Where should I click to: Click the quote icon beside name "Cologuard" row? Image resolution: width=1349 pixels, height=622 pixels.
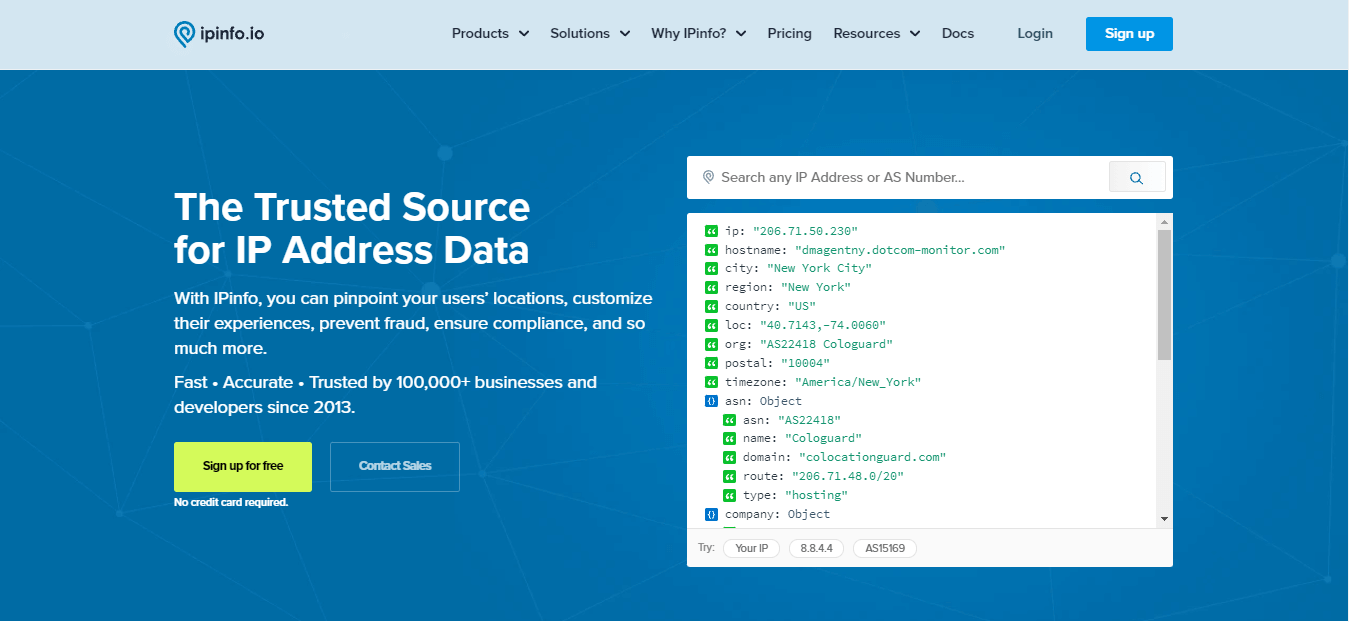pyautogui.click(x=729, y=439)
